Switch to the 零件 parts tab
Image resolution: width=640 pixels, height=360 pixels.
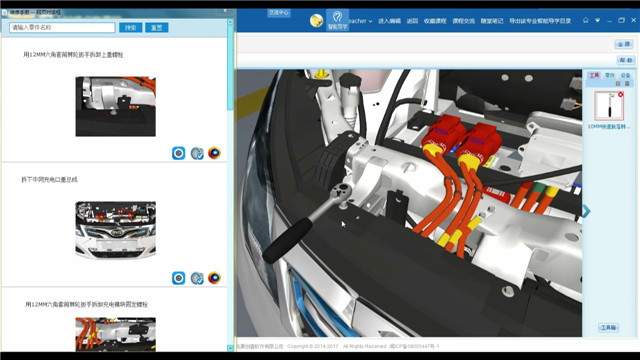click(x=609, y=75)
